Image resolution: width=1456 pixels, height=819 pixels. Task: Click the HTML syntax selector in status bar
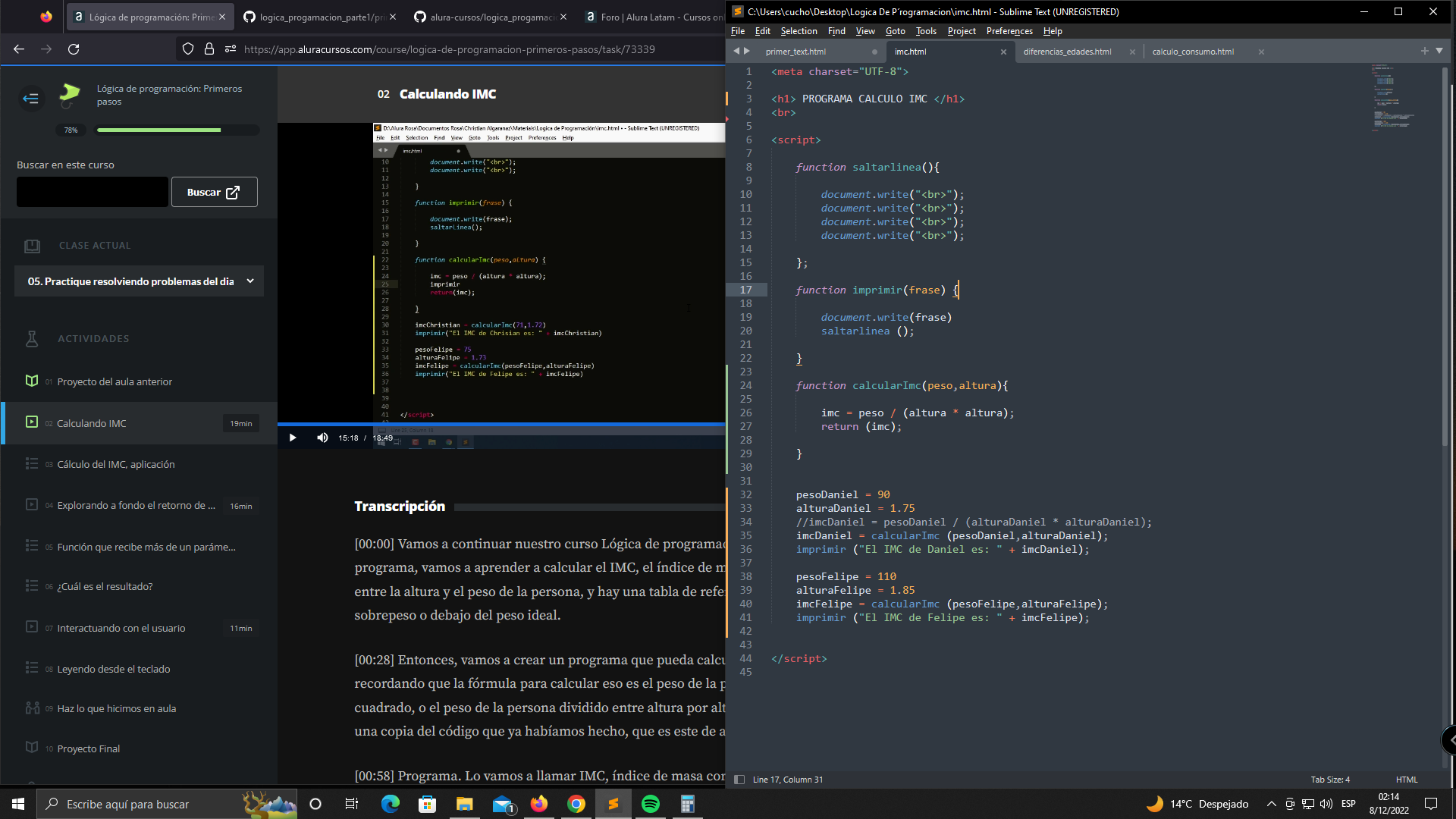tap(1407, 780)
